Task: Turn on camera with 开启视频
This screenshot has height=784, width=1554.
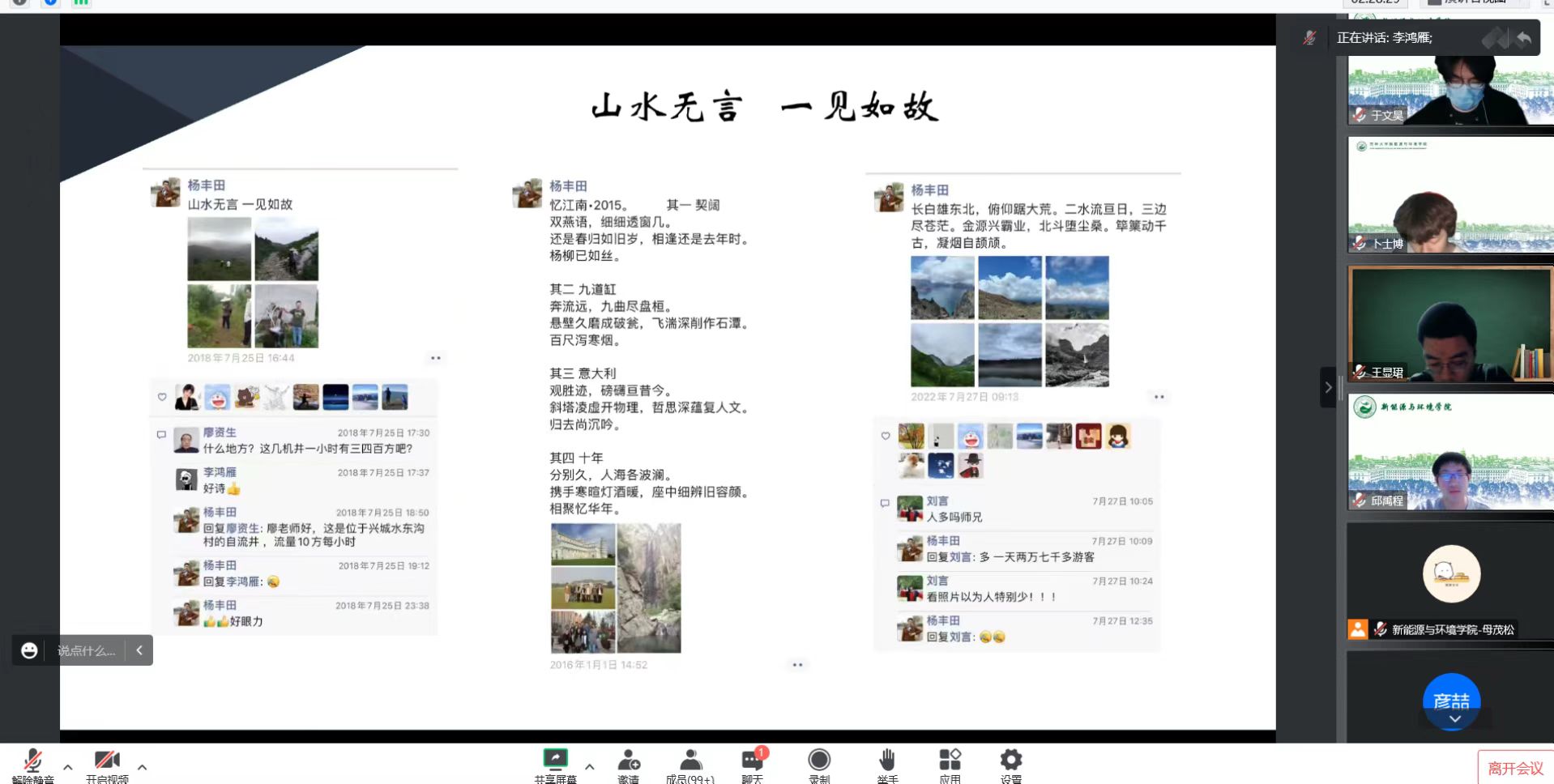Action: tap(107, 762)
